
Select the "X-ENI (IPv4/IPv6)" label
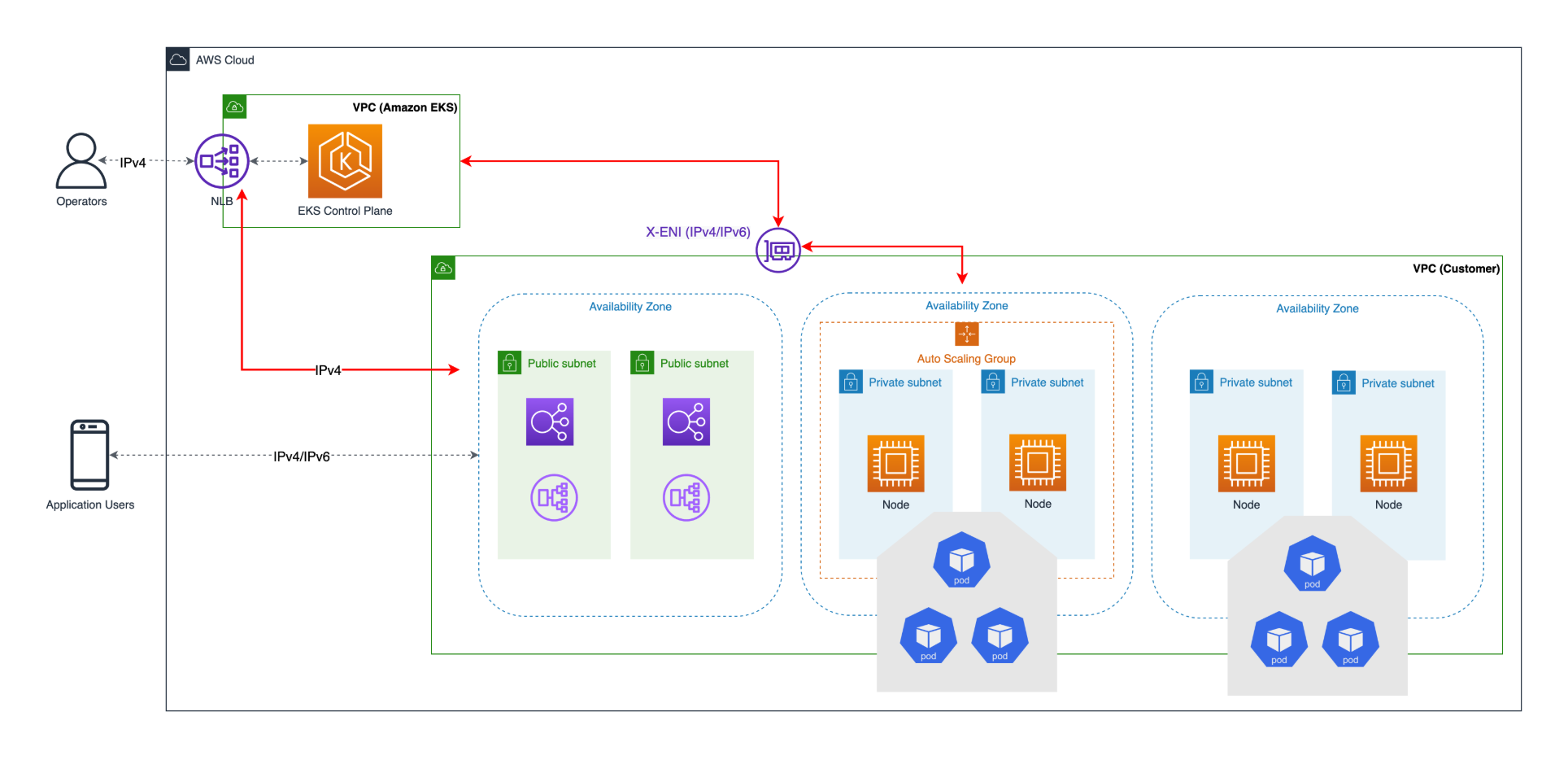[x=698, y=232]
